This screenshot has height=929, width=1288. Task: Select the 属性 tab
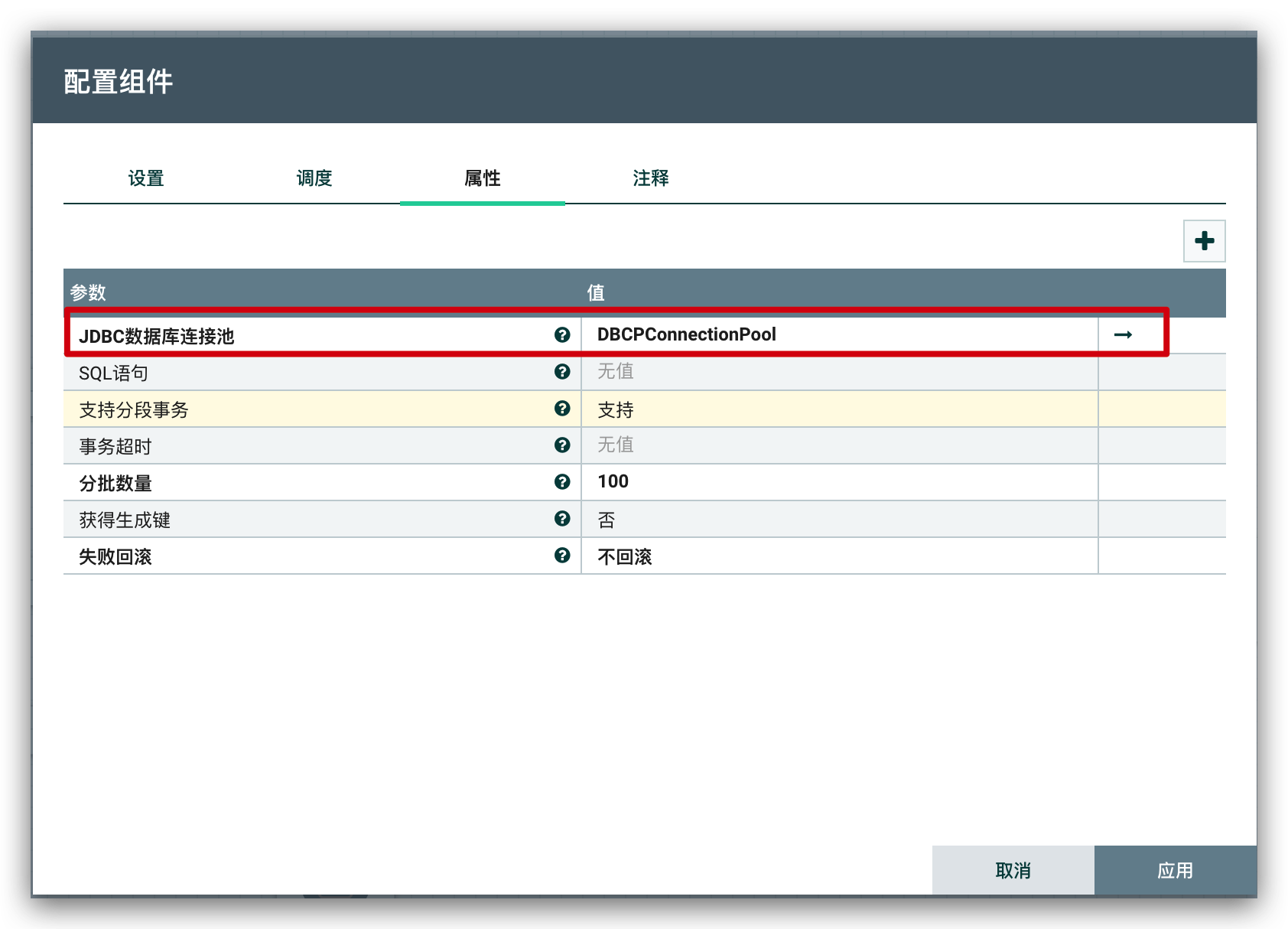483,179
